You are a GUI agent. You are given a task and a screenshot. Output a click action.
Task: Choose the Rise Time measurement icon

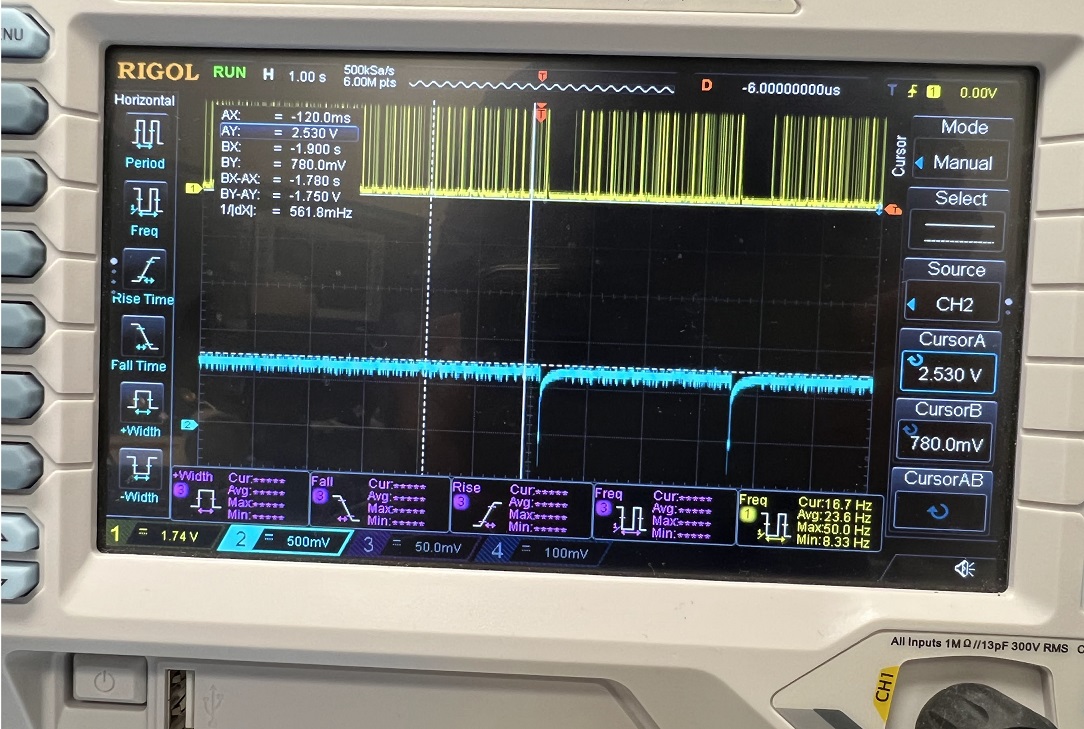[144, 268]
